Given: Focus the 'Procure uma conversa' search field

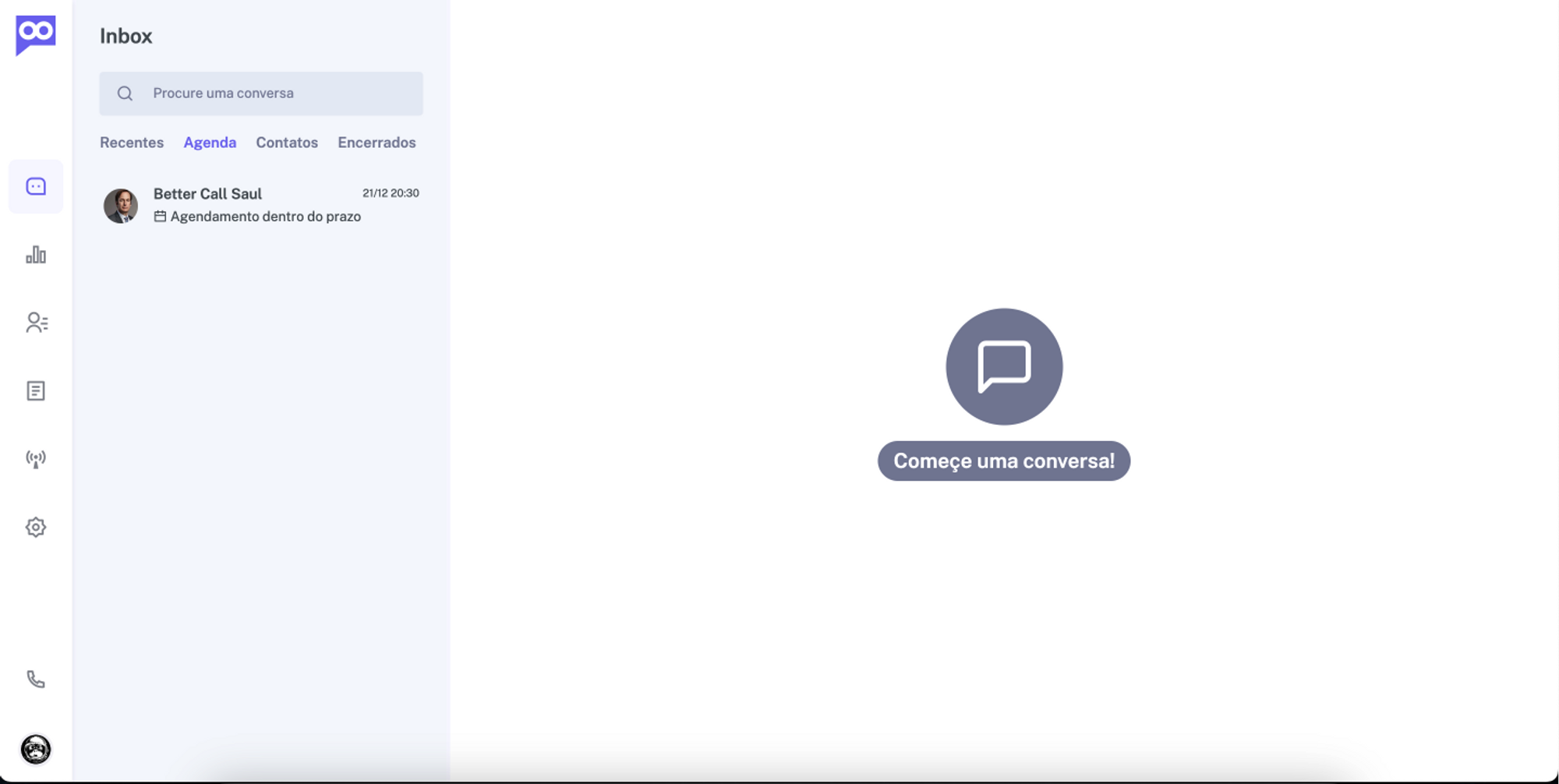Looking at the screenshot, I should (x=261, y=94).
